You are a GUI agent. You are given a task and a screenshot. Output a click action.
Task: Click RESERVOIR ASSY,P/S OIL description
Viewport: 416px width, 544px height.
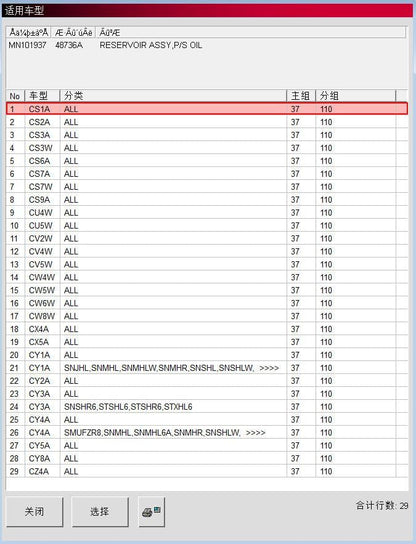pyautogui.click(x=151, y=45)
